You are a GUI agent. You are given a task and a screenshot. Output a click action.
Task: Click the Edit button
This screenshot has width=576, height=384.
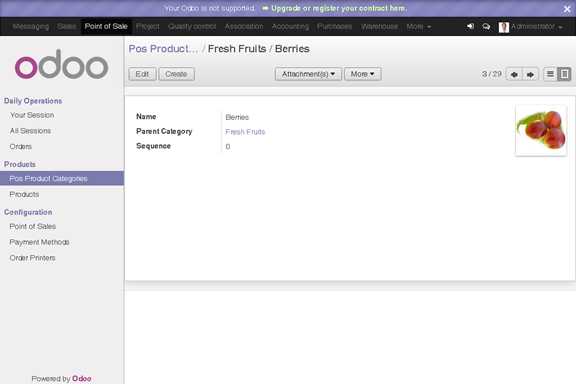click(142, 74)
